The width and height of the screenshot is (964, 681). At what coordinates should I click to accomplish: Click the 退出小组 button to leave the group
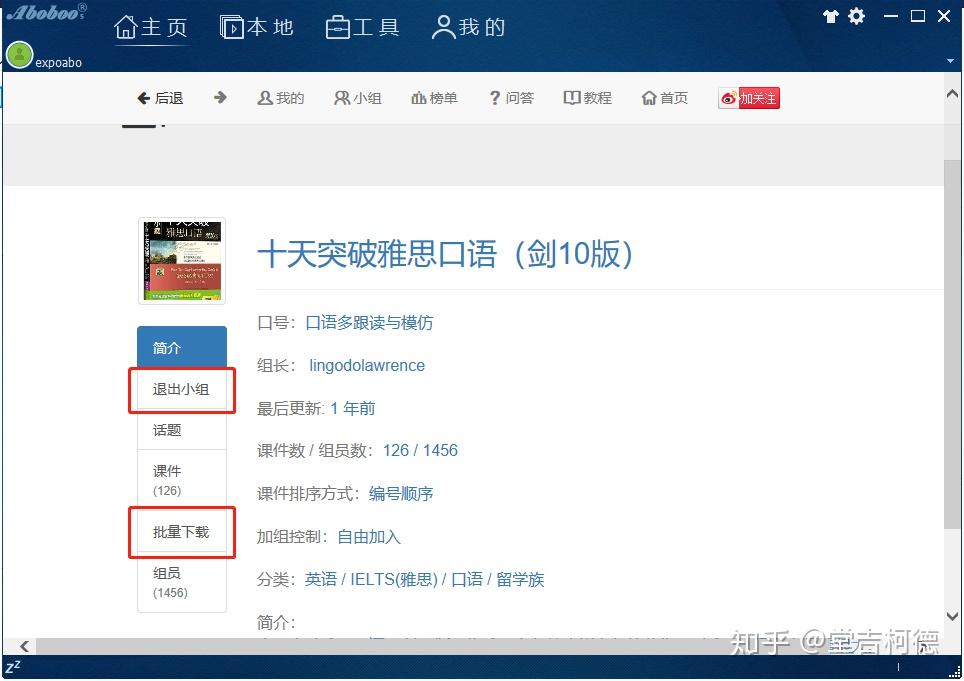(x=180, y=390)
